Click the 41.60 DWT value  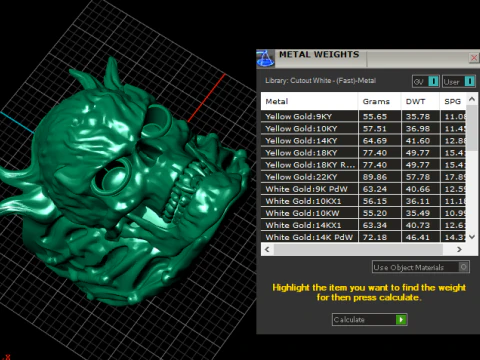418,141
